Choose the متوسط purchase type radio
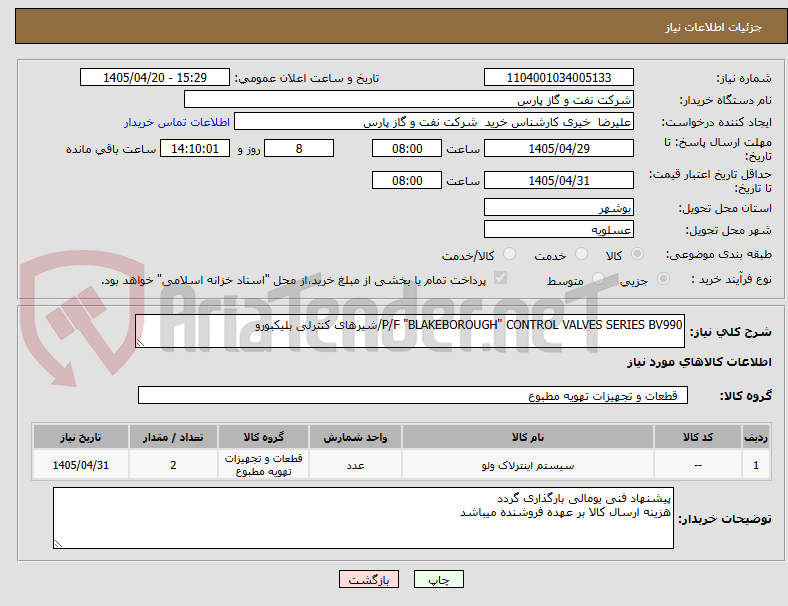The image size is (788, 606). pyautogui.click(x=598, y=278)
